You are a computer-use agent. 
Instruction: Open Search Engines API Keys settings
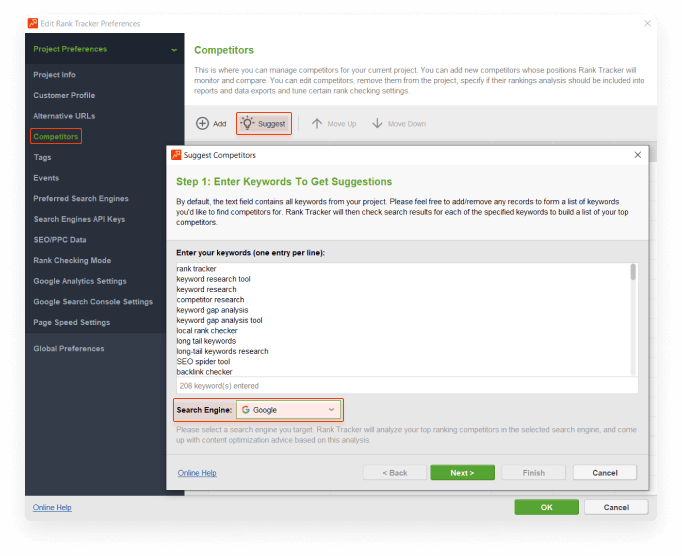[79, 219]
